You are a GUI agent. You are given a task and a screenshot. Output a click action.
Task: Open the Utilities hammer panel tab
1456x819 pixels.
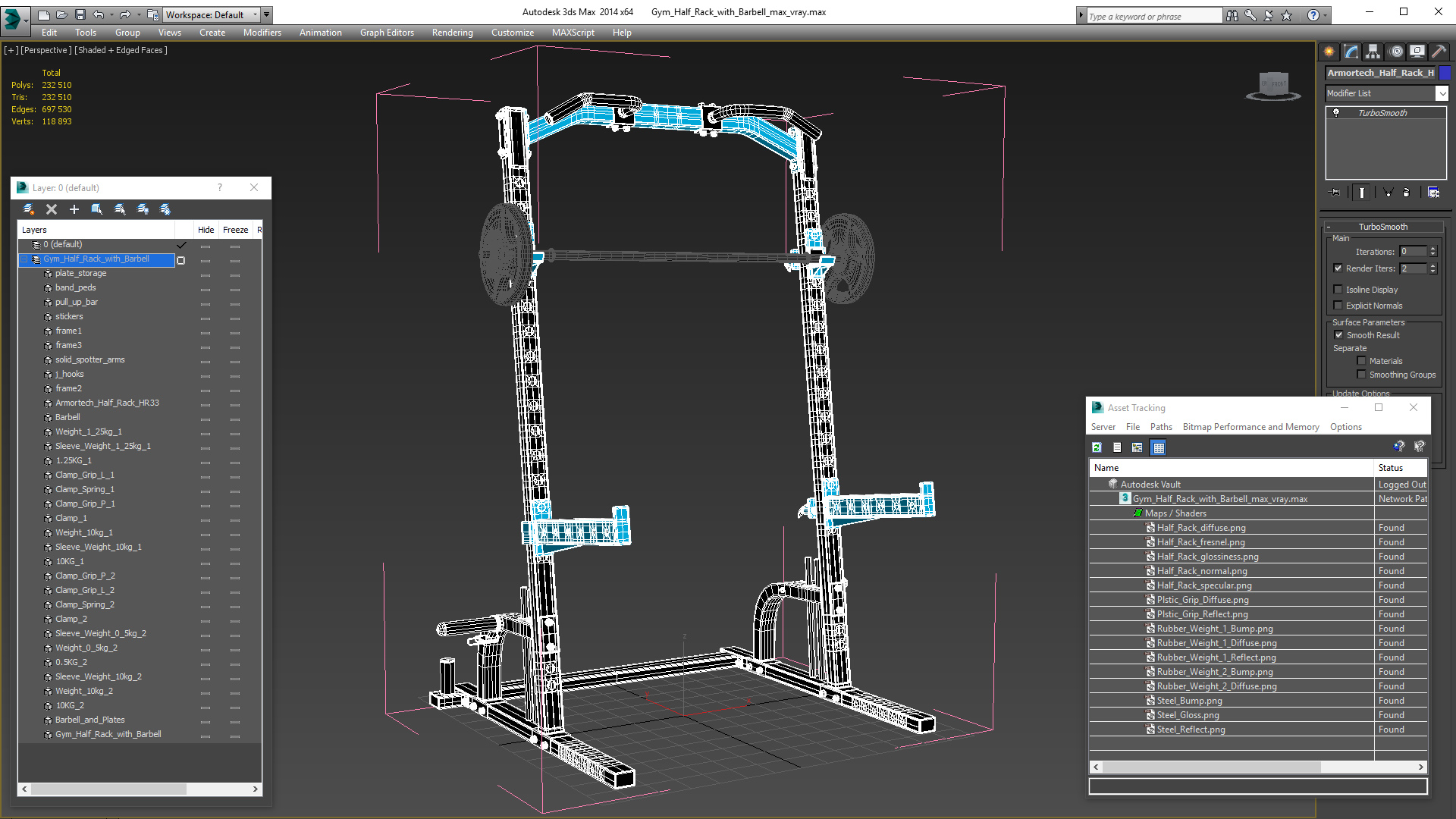[1439, 52]
